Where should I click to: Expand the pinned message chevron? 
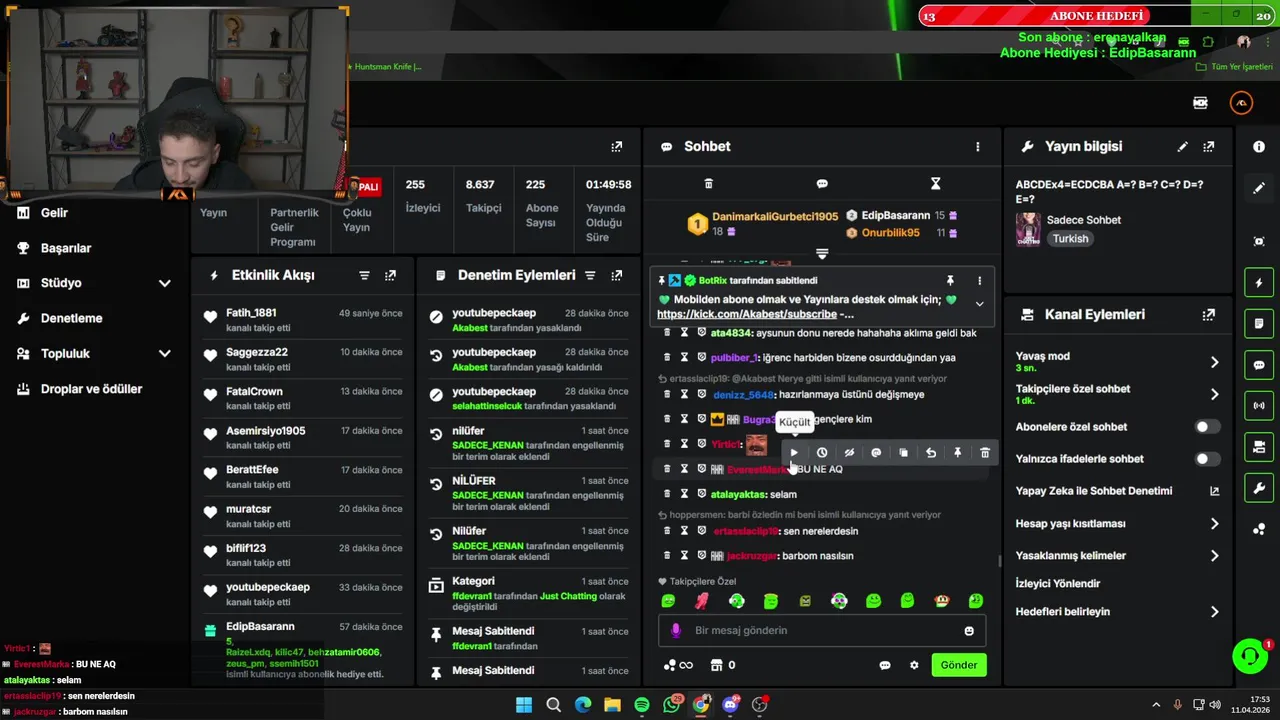coord(979,304)
